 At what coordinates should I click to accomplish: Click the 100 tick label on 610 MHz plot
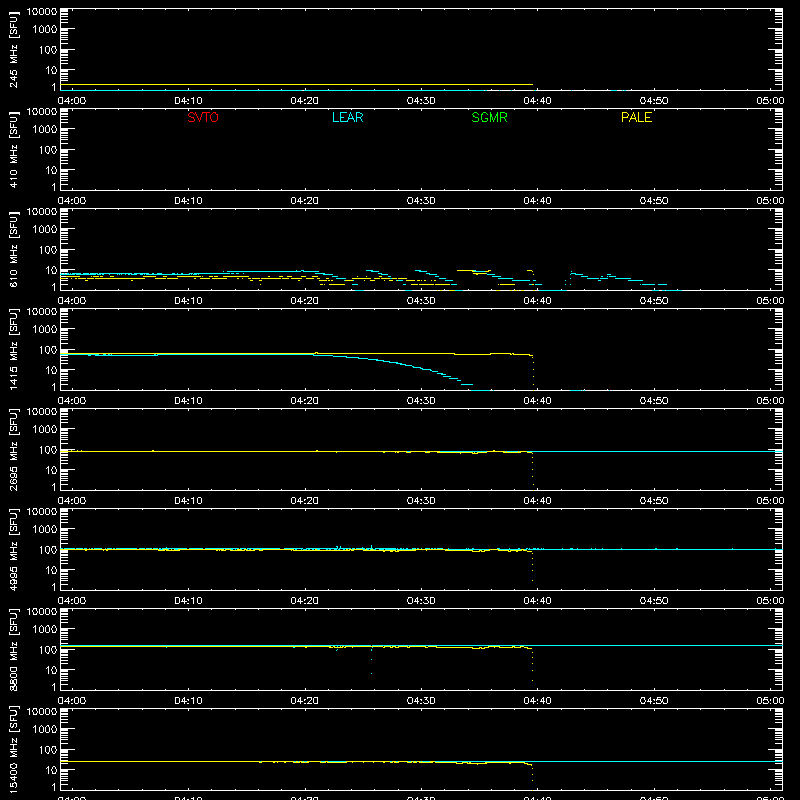click(48, 250)
